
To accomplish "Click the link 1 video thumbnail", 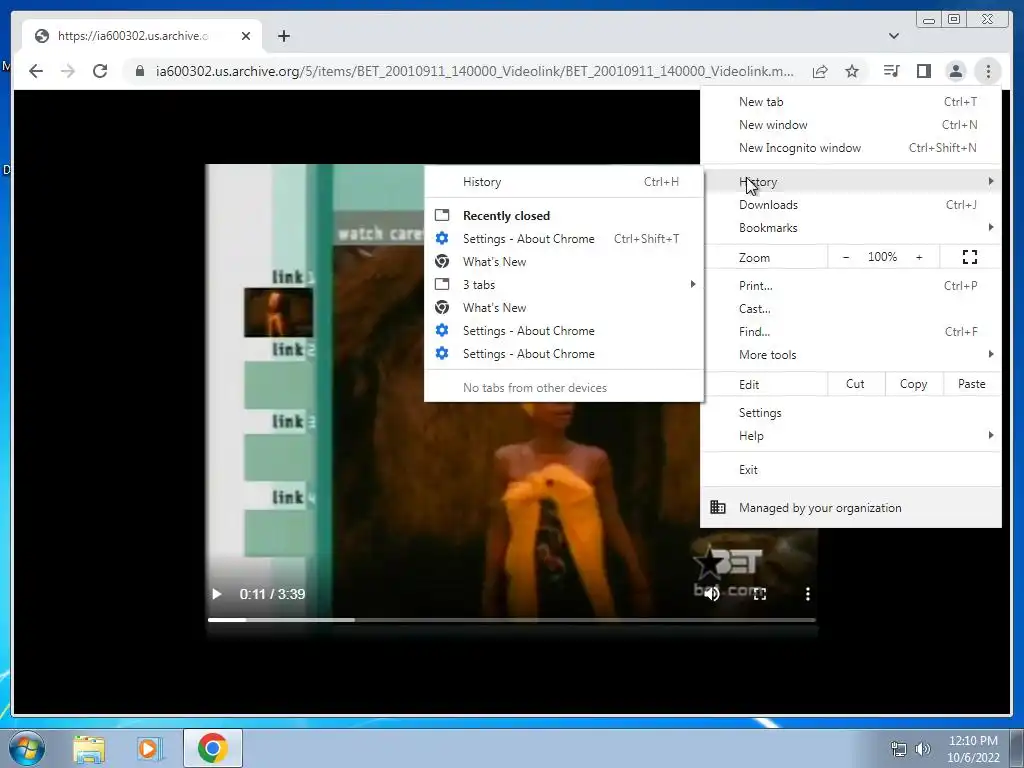I will (278, 313).
